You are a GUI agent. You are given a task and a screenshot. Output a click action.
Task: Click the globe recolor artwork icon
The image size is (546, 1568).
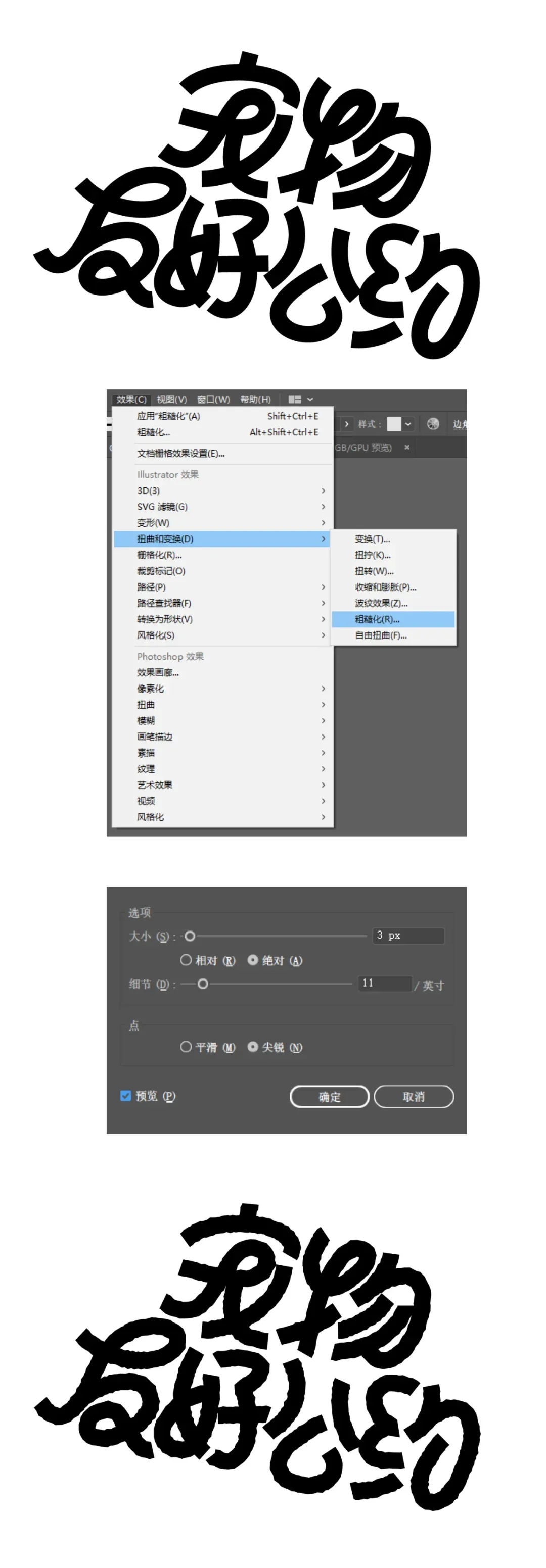click(x=433, y=424)
